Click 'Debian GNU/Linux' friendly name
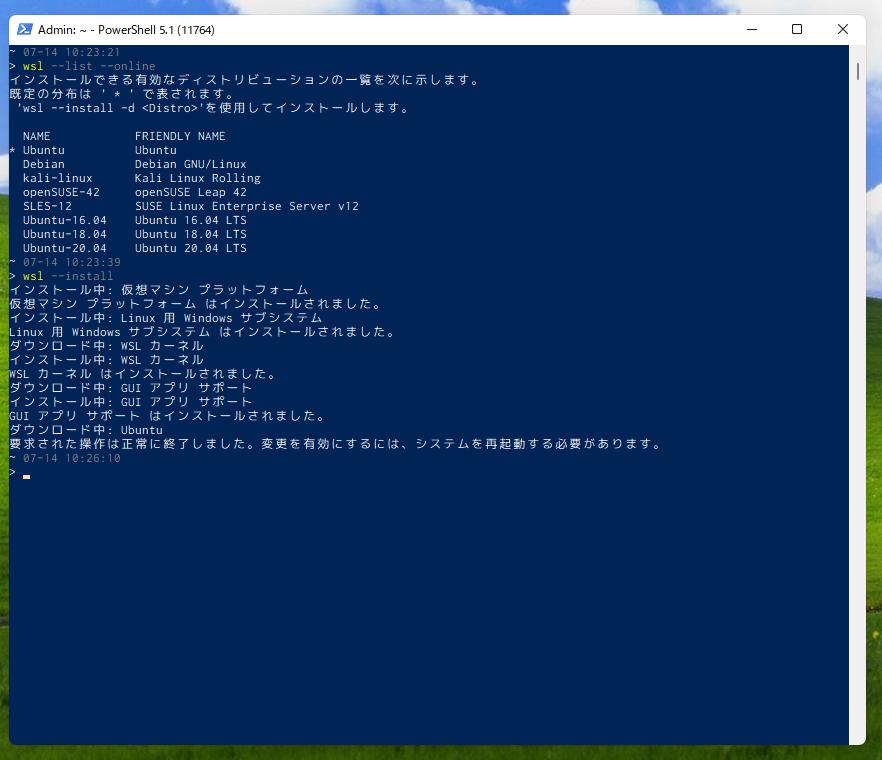Image resolution: width=882 pixels, height=760 pixels. tap(191, 164)
